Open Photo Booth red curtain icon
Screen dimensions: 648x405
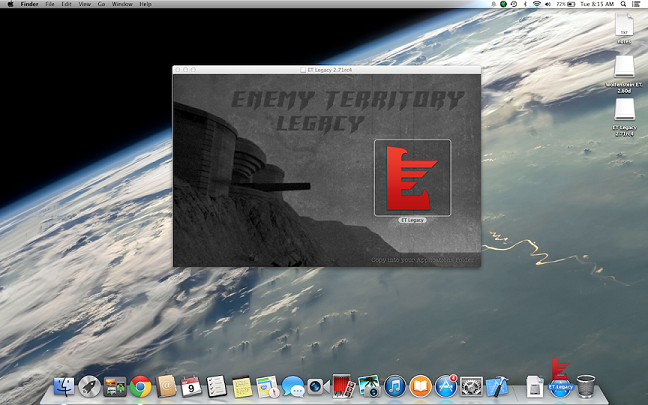pos(344,387)
